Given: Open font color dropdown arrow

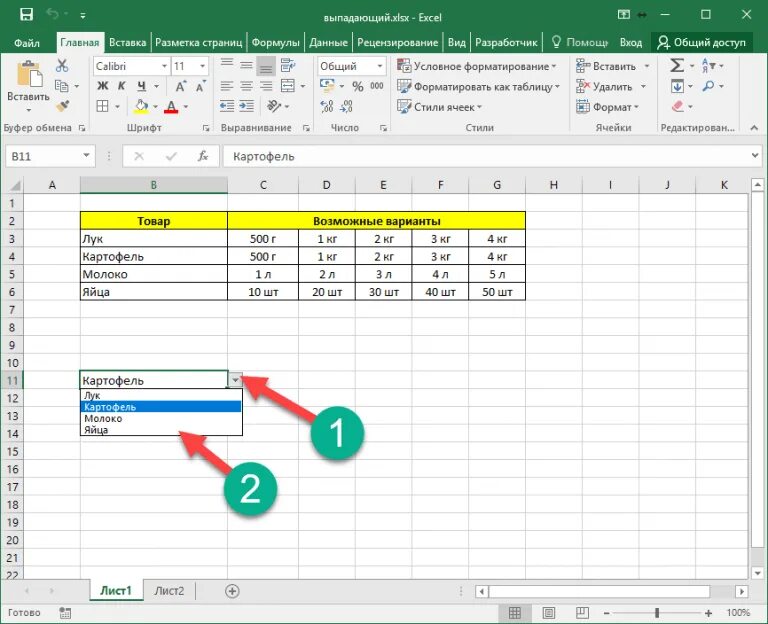Looking at the screenshot, I should click(x=186, y=106).
